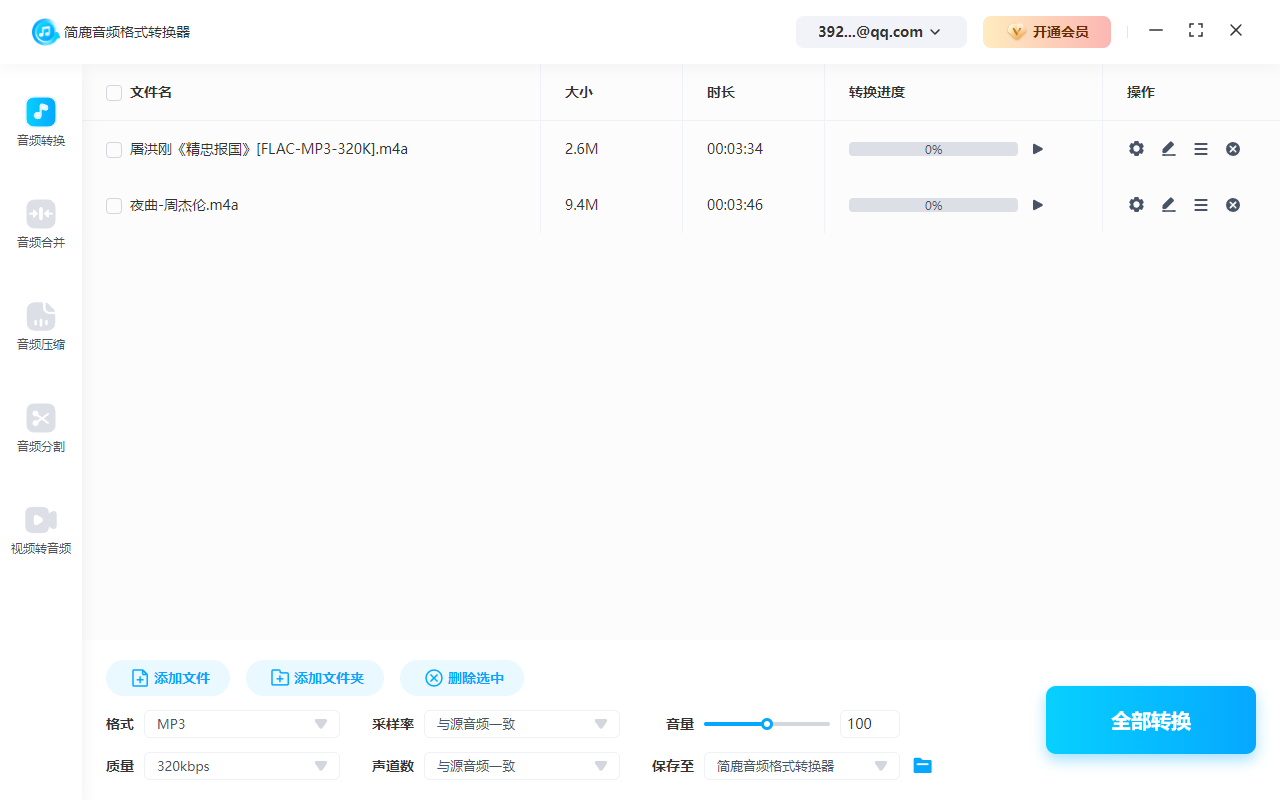Viewport: 1280px width, 800px height.
Task: Click the volume value field showing 100
Action: [869, 724]
